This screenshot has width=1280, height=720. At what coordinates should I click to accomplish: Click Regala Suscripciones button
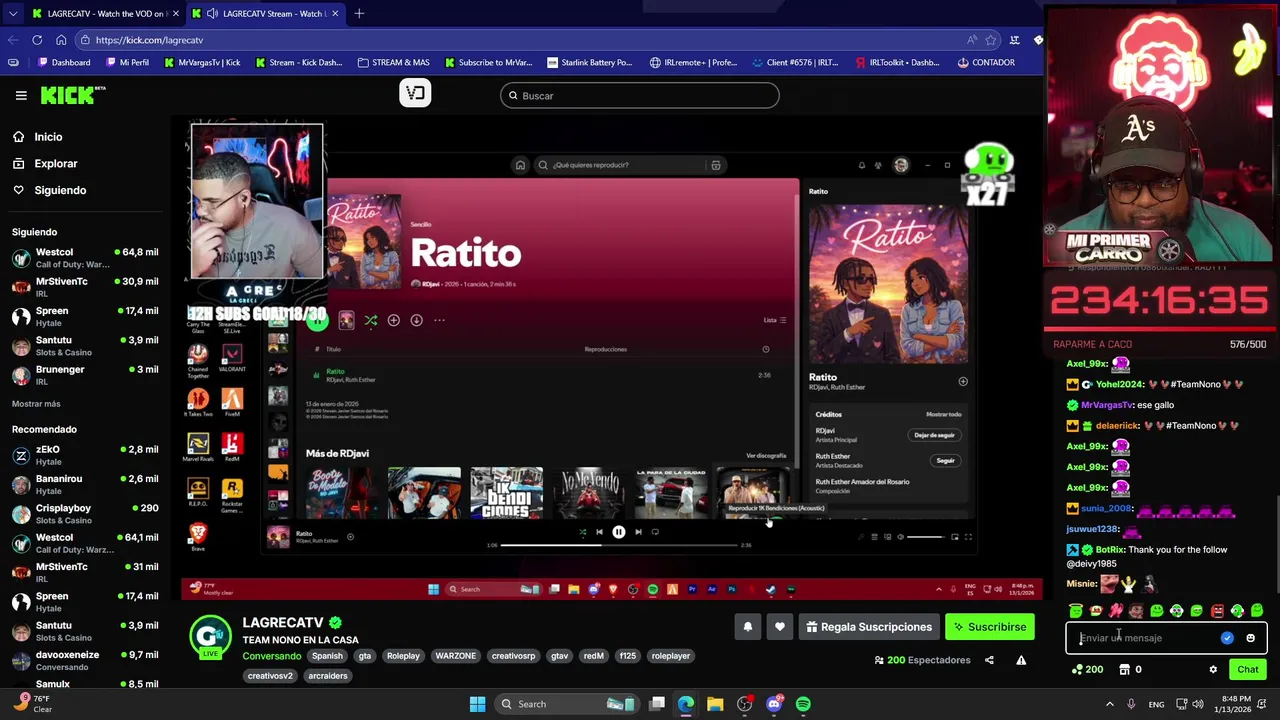[x=868, y=627]
